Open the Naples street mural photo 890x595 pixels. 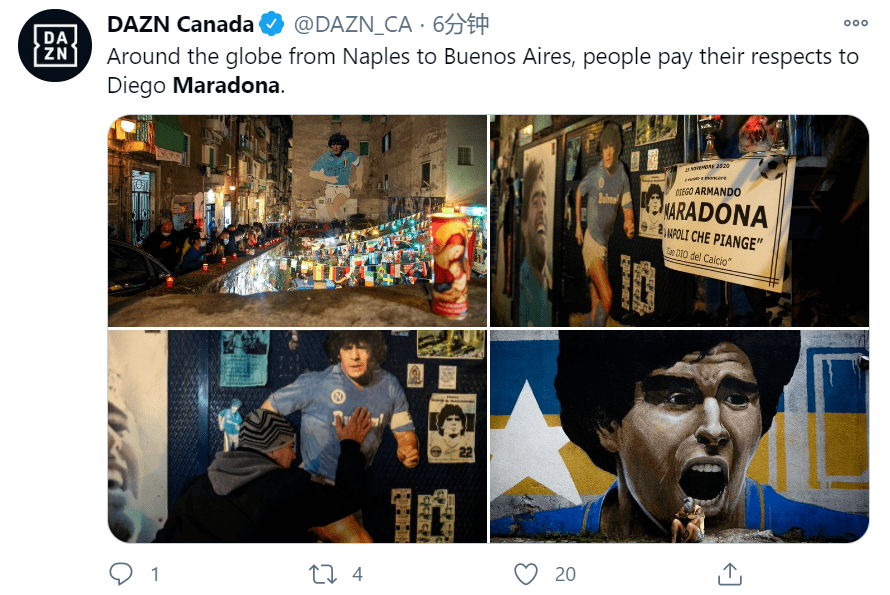297,221
